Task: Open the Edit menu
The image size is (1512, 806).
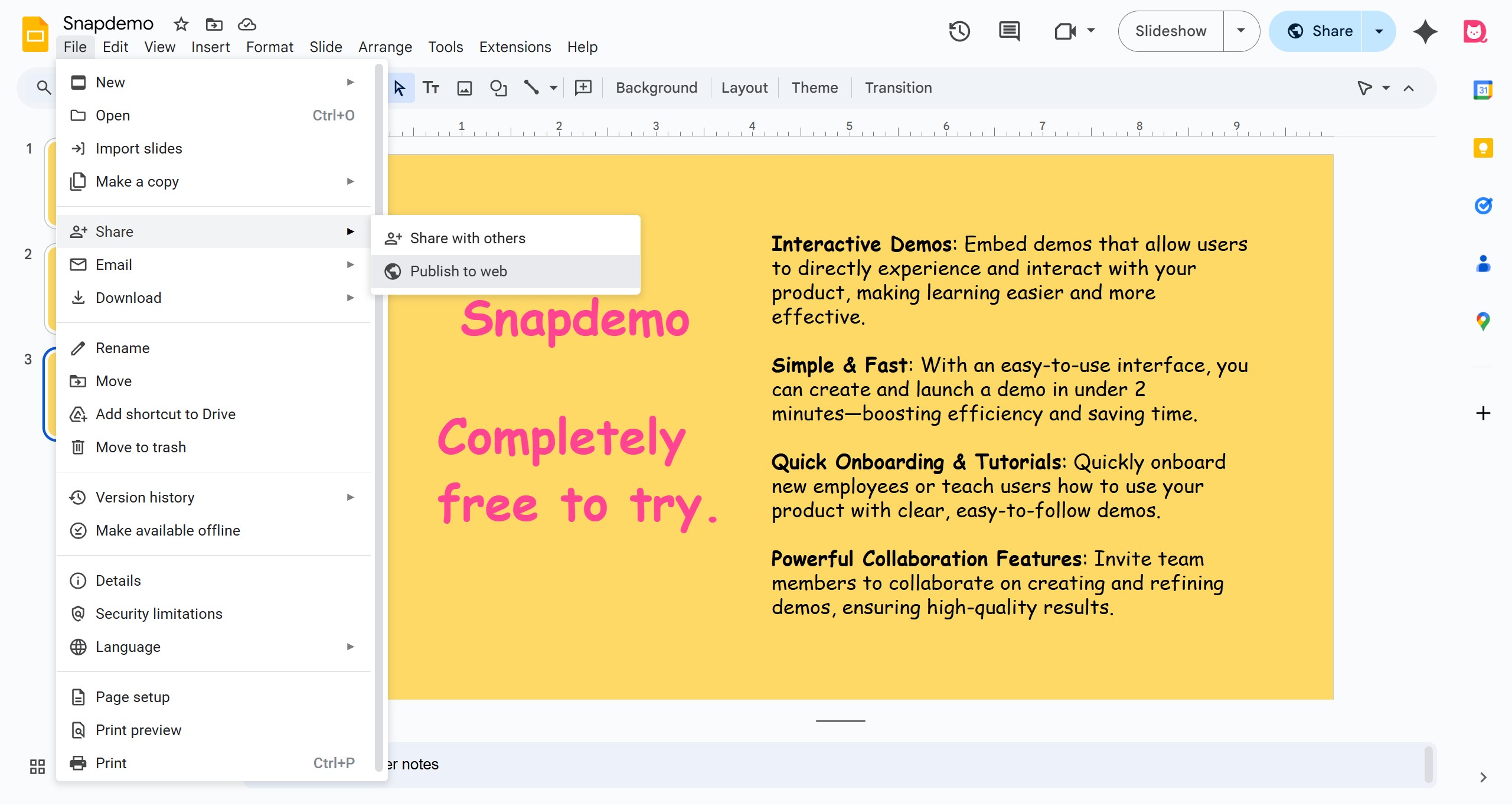Action: coord(115,47)
